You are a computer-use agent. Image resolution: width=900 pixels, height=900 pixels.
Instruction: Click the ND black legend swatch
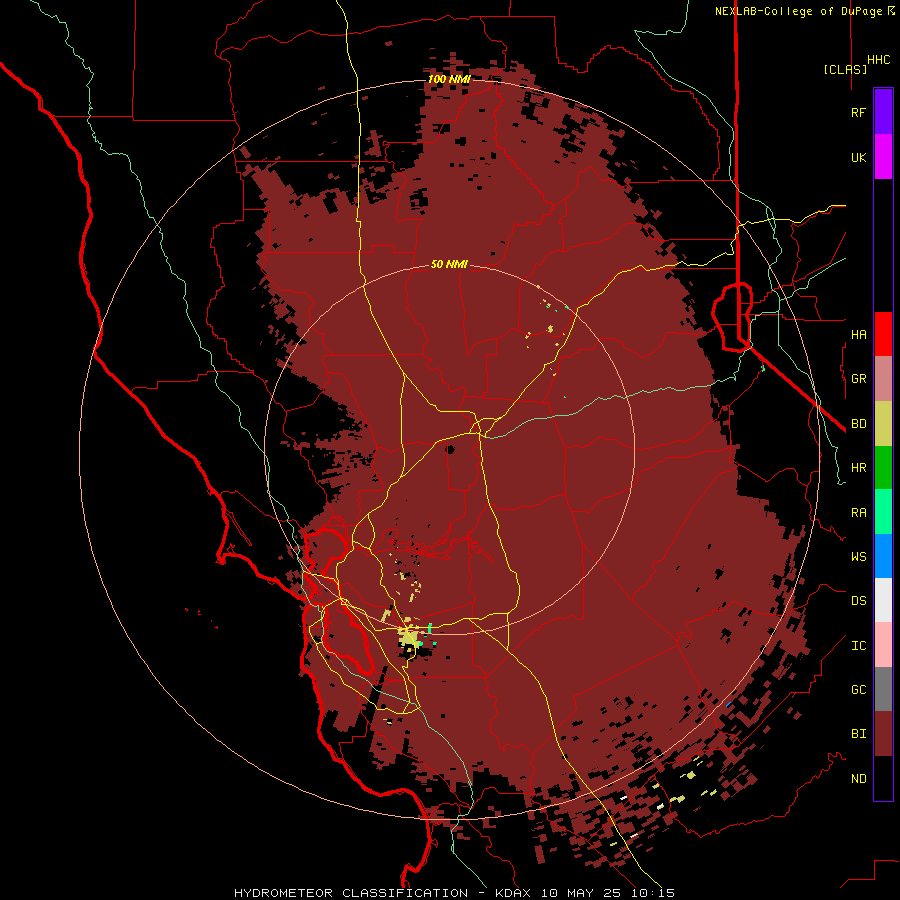click(883, 778)
